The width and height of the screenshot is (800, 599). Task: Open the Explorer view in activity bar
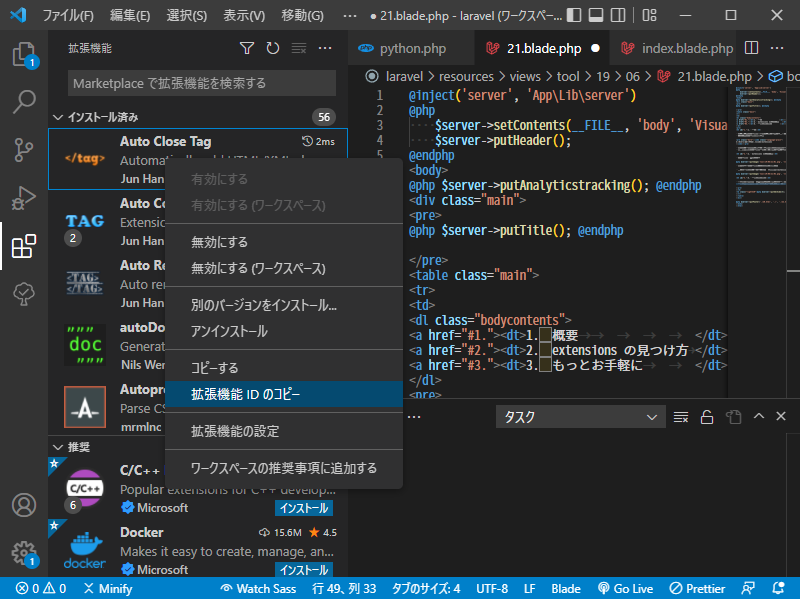tap(23, 54)
